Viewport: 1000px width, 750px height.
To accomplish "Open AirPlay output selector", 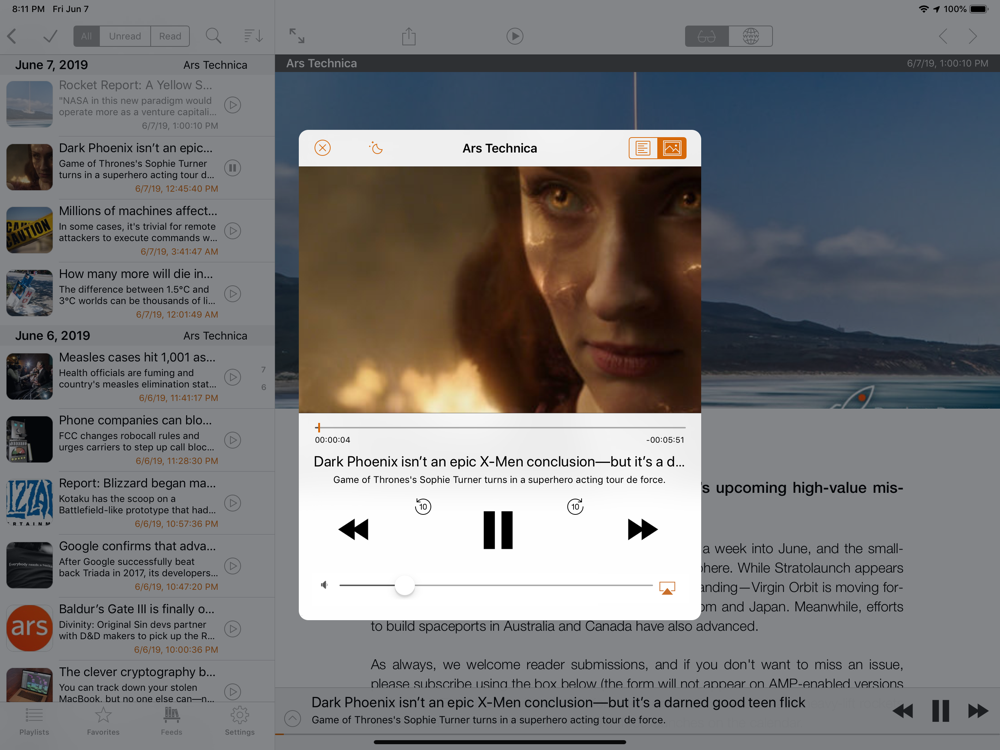I will coord(667,587).
